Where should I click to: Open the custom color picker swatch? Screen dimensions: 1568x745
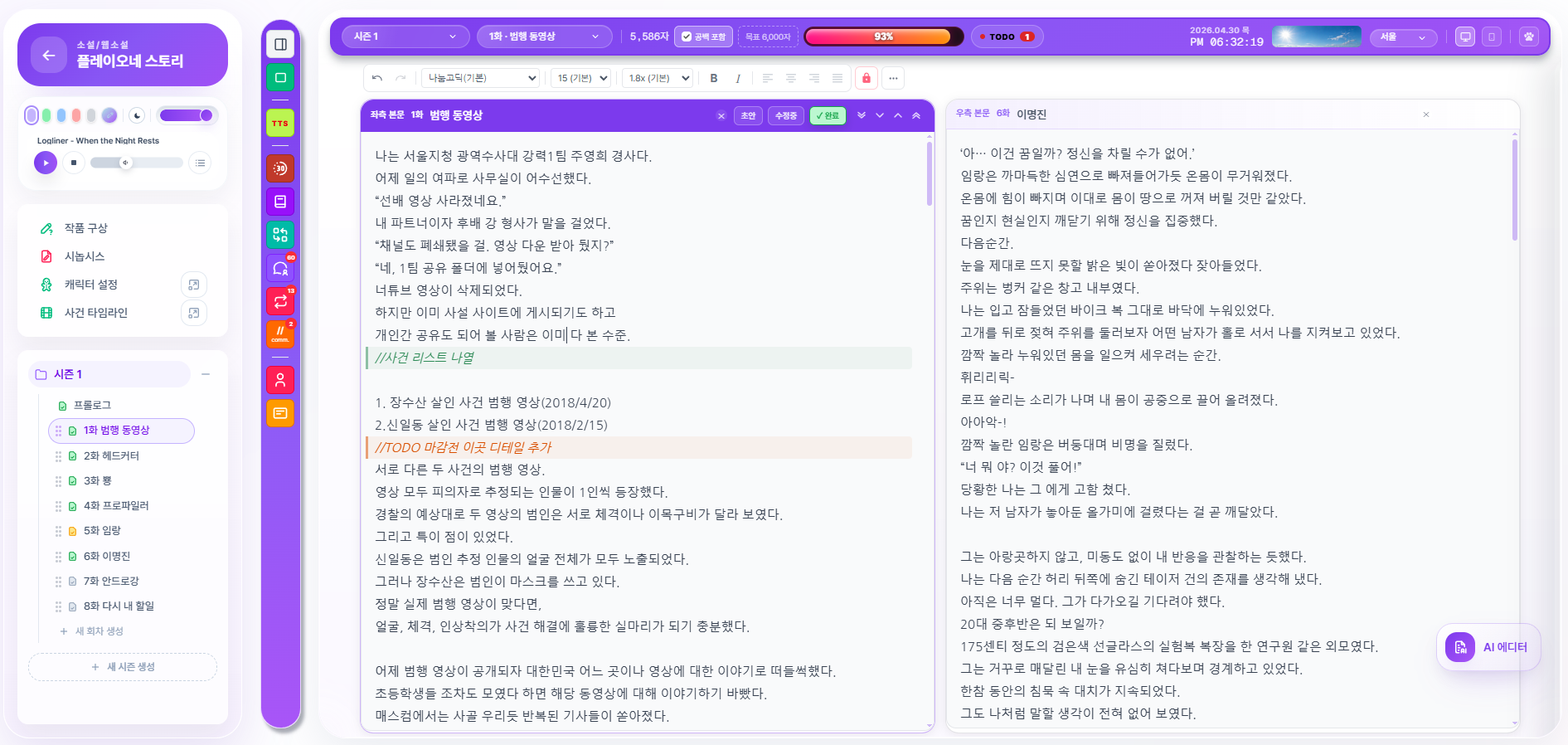click(109, 115)
